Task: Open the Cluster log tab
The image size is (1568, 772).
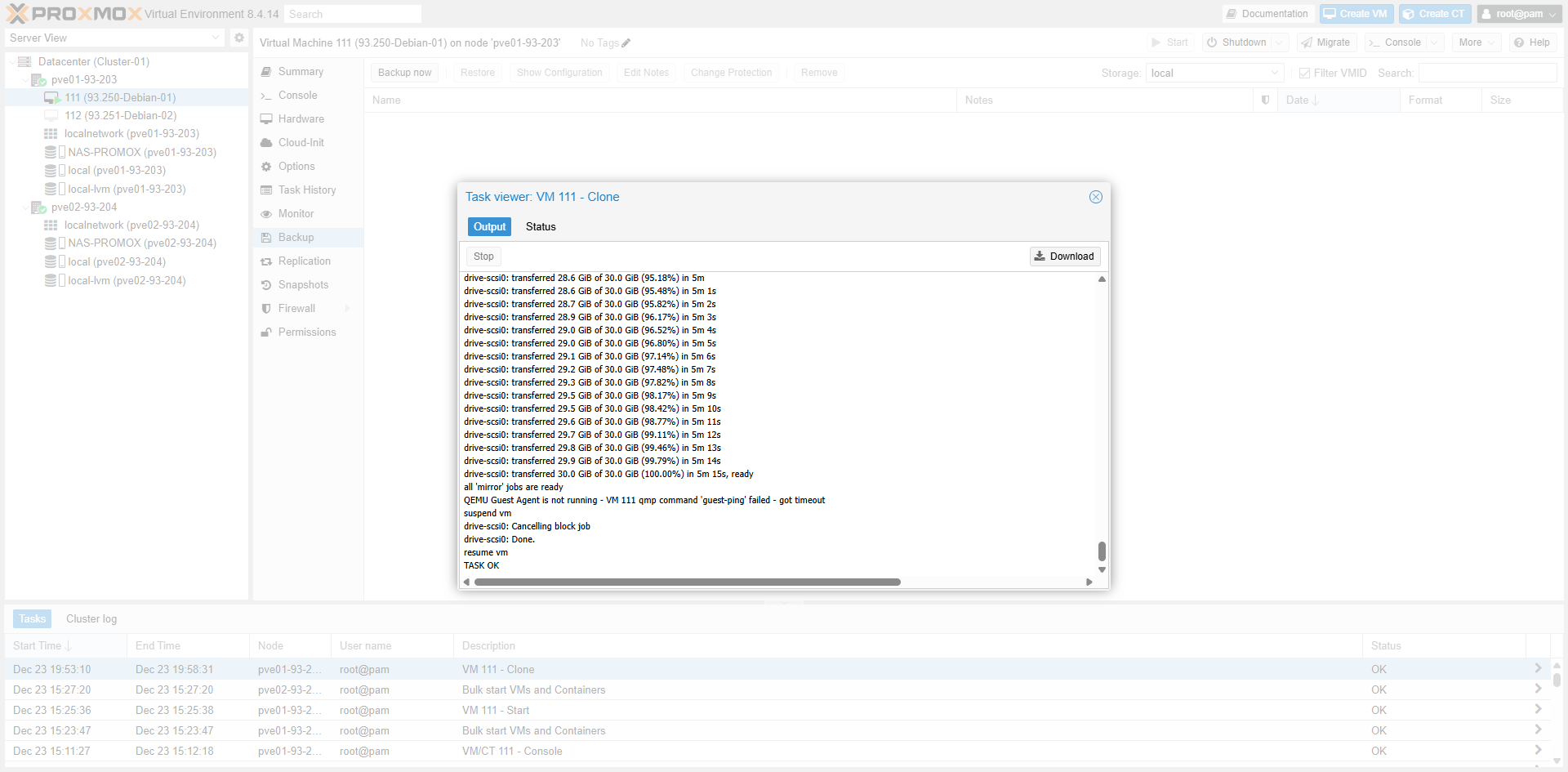Action: 91,619
